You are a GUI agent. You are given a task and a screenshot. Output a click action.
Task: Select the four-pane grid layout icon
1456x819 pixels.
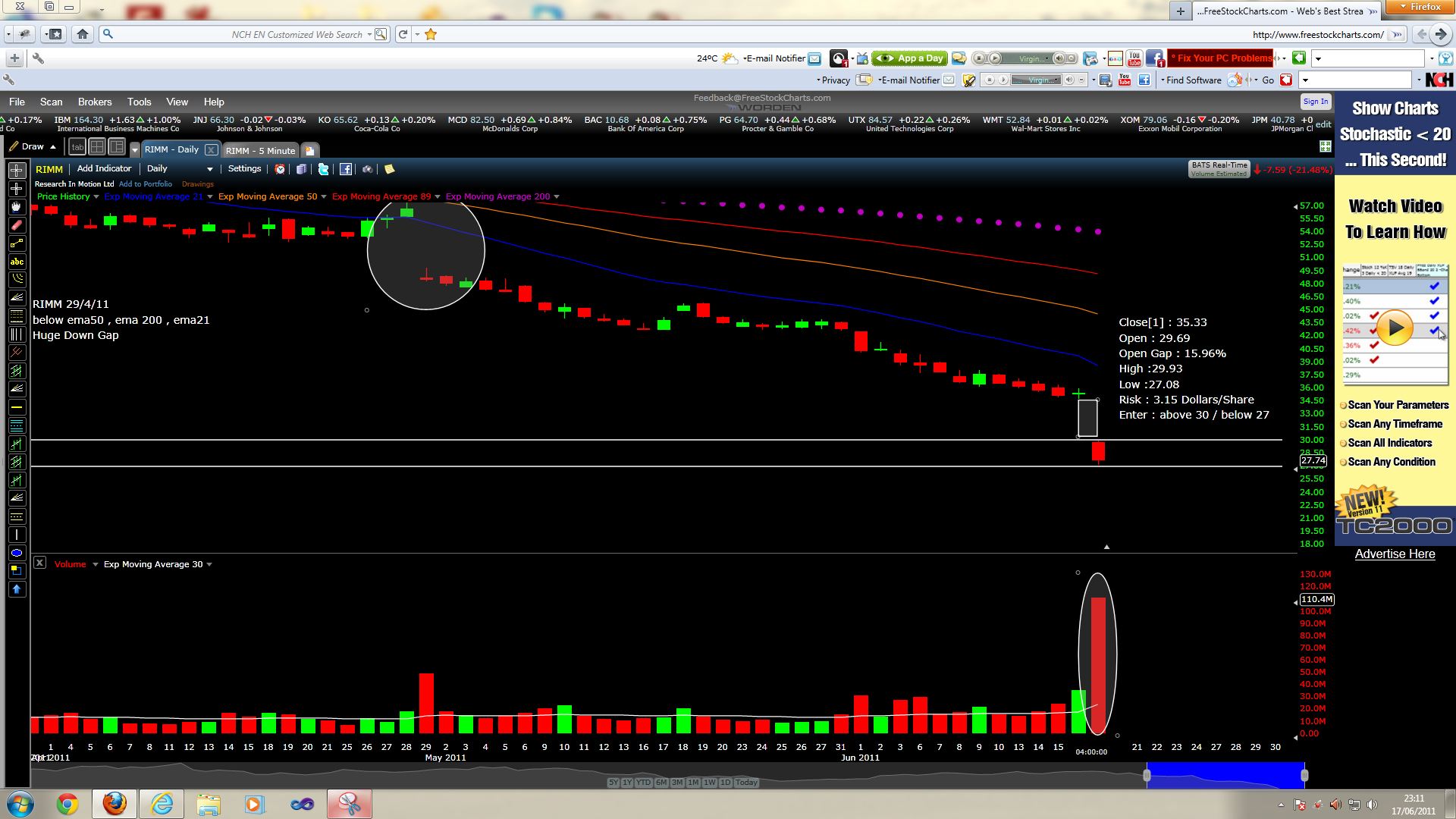(97, 147)
